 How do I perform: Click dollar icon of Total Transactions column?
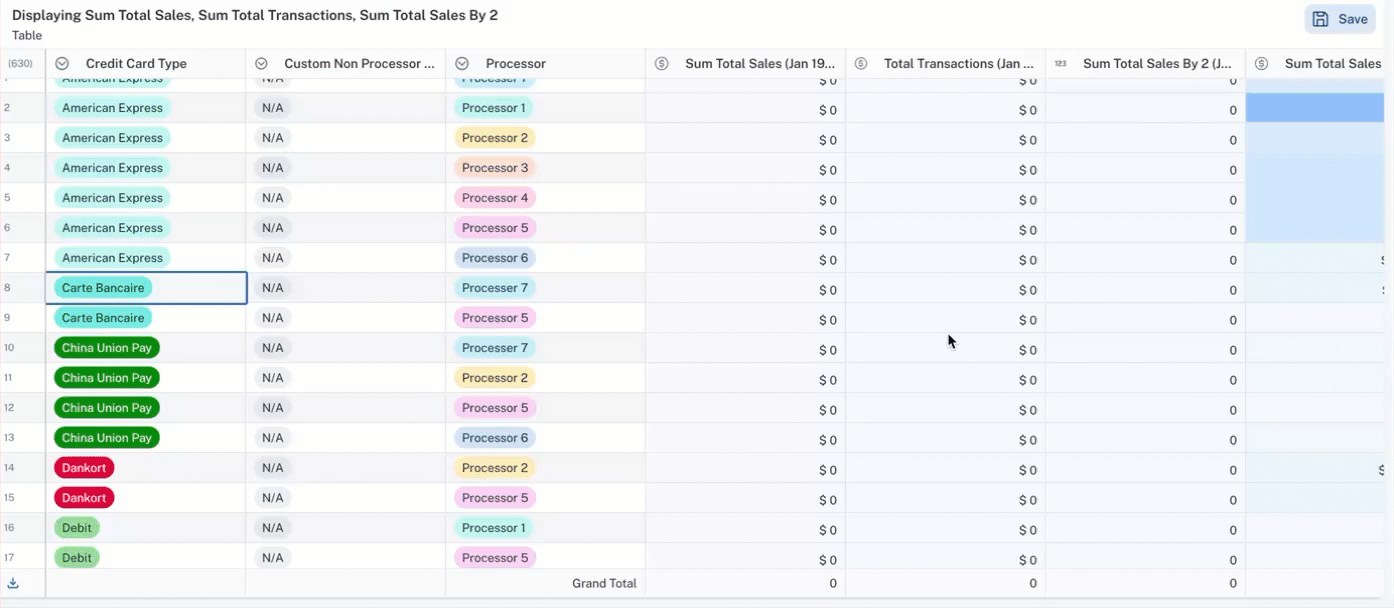click(861, 64)
